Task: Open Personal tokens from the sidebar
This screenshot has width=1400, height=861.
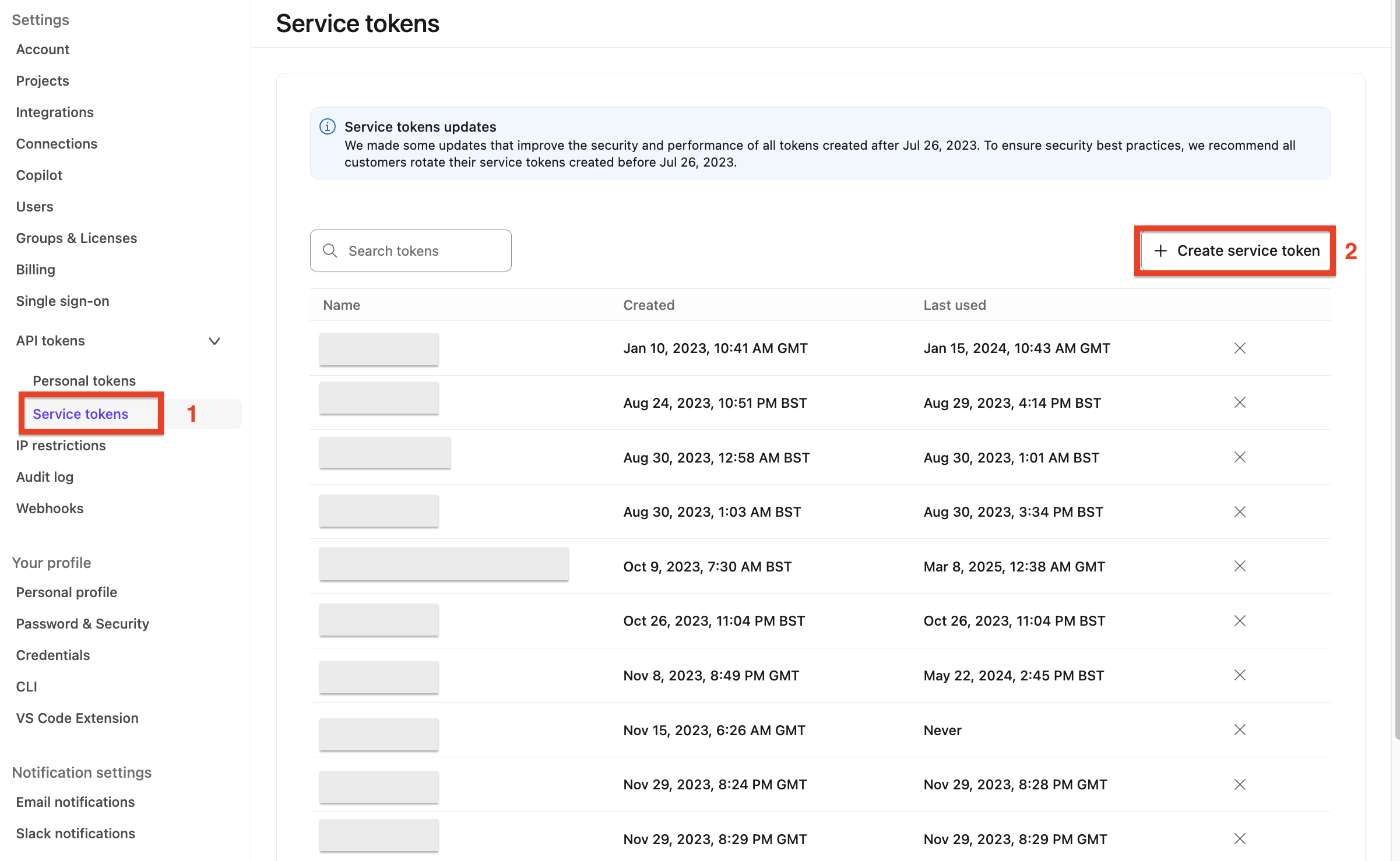Action: 84,380
